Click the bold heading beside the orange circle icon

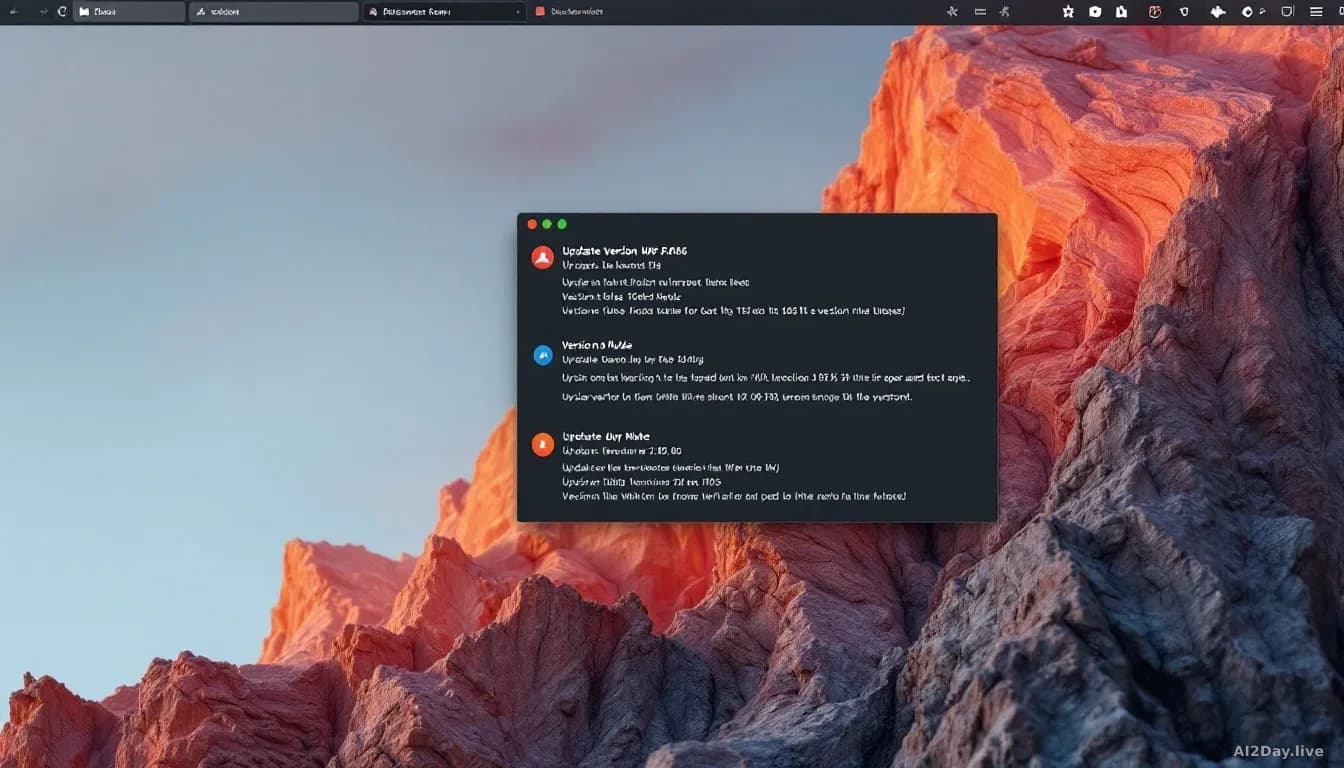tap(605, 437)
